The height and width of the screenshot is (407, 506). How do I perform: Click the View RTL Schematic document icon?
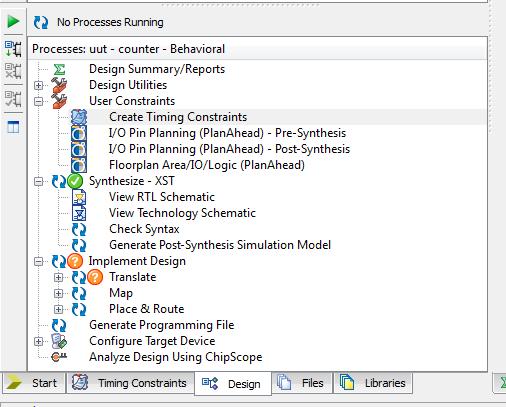79,197
